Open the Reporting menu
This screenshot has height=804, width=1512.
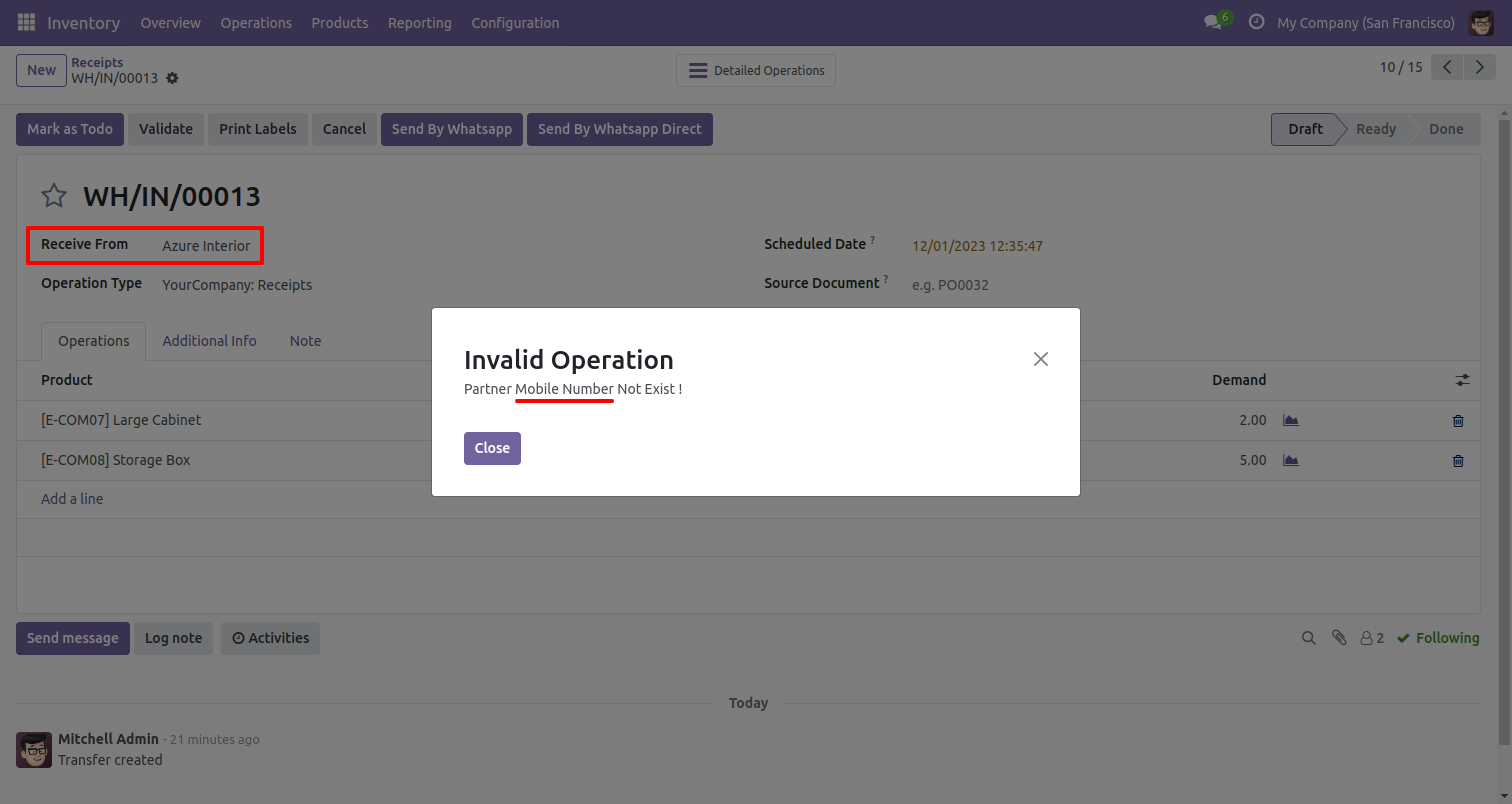point(420,22)
